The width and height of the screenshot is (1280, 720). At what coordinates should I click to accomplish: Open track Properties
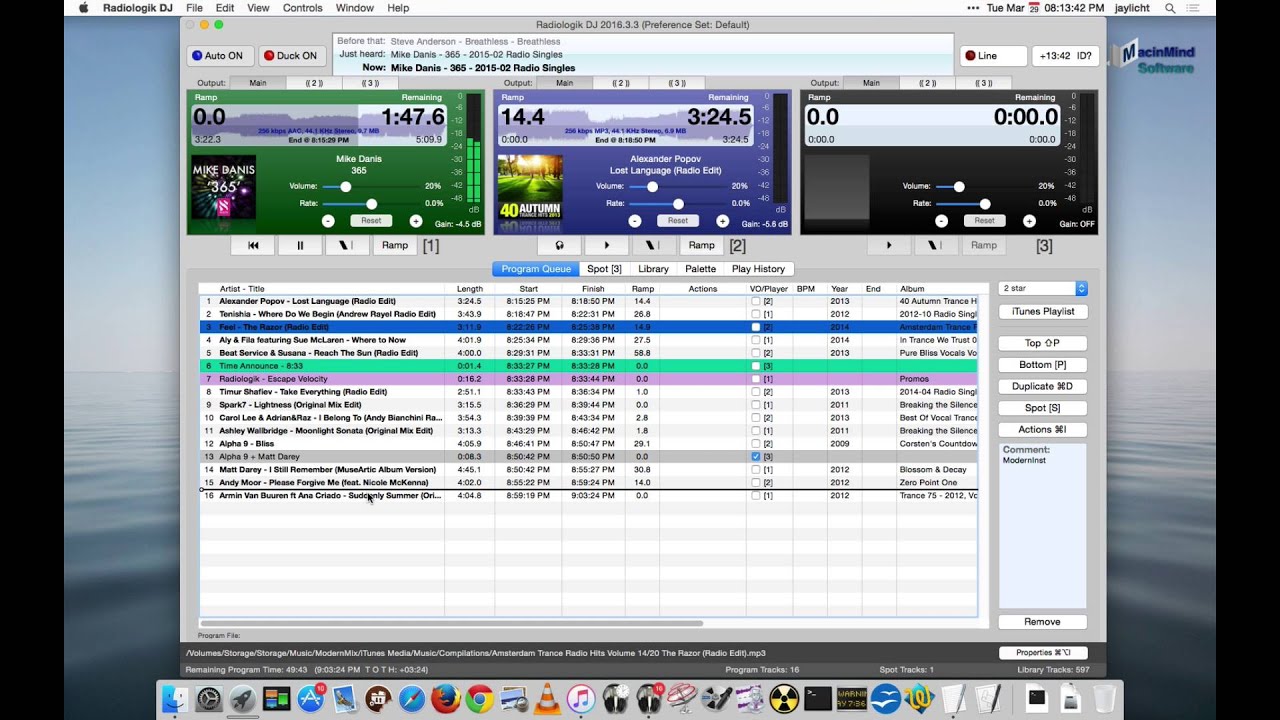click(x=1042, y=653)
